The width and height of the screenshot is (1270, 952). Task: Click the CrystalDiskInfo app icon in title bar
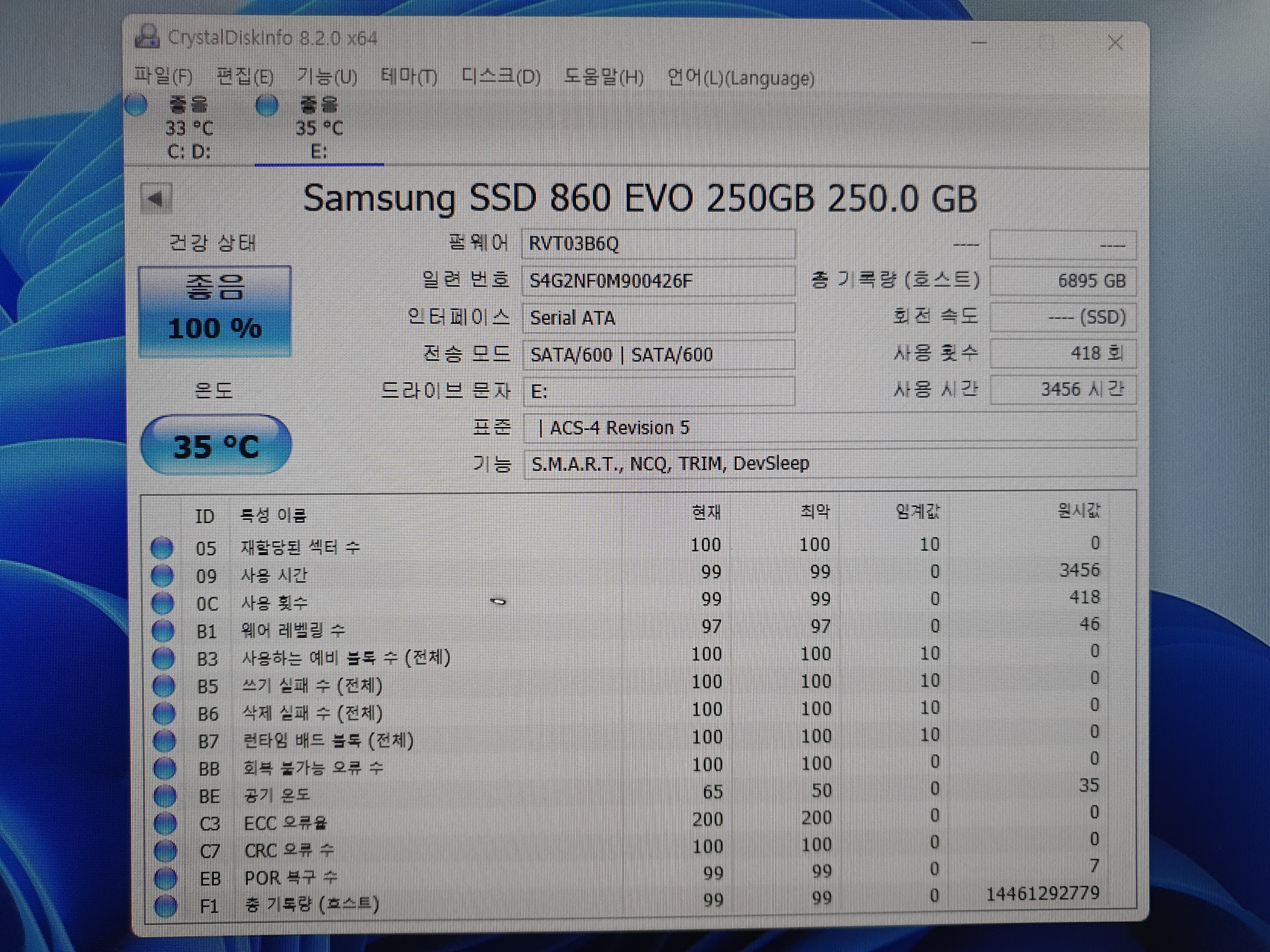pos(147,37)
